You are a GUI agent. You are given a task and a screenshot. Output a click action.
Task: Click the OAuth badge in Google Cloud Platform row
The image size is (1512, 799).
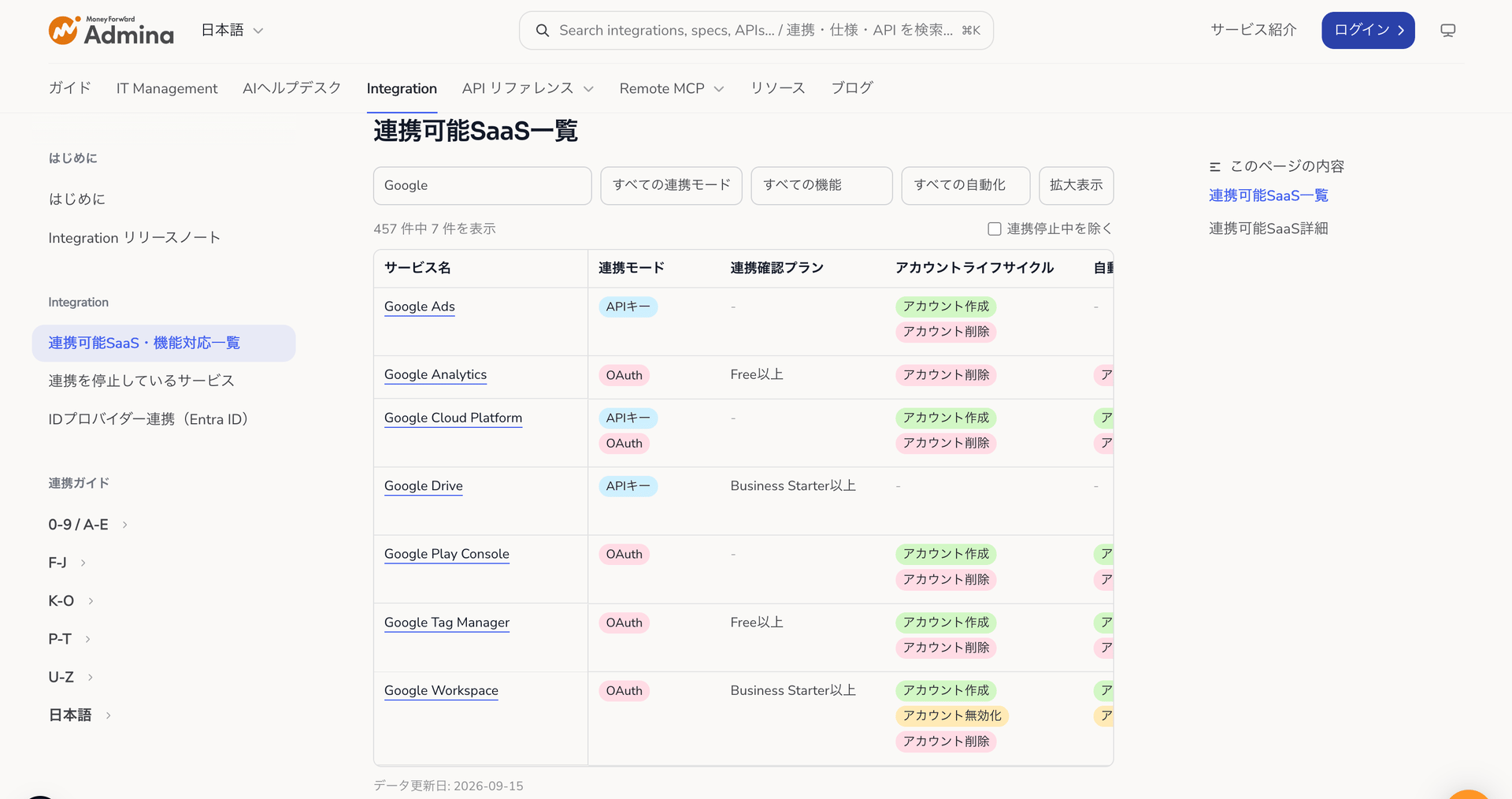624,444
